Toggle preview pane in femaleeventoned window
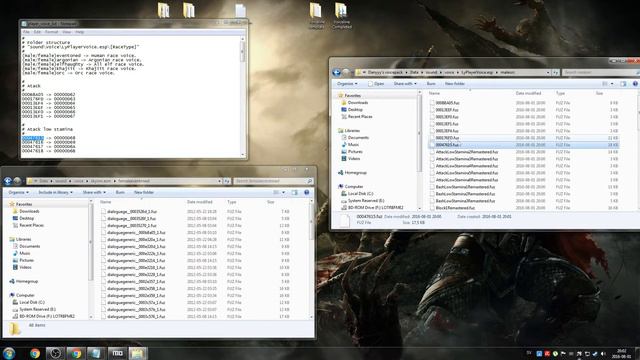This screenshot has width=640, height=360. pos(295,192)
